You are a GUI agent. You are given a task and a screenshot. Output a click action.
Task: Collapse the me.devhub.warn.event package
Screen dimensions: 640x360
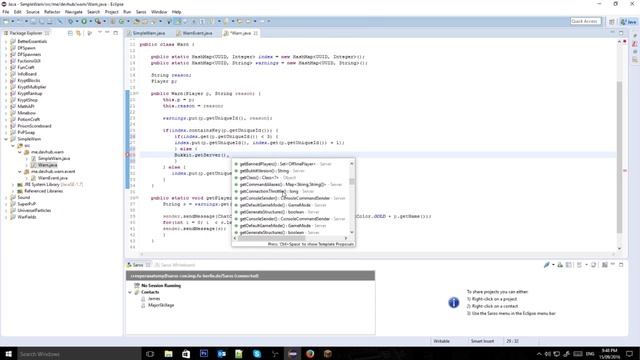coord(20,172)
